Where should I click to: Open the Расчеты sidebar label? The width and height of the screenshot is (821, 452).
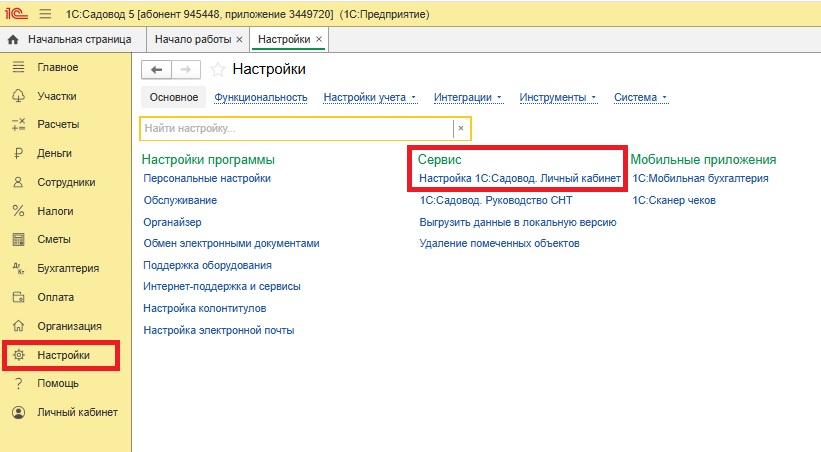58,125
